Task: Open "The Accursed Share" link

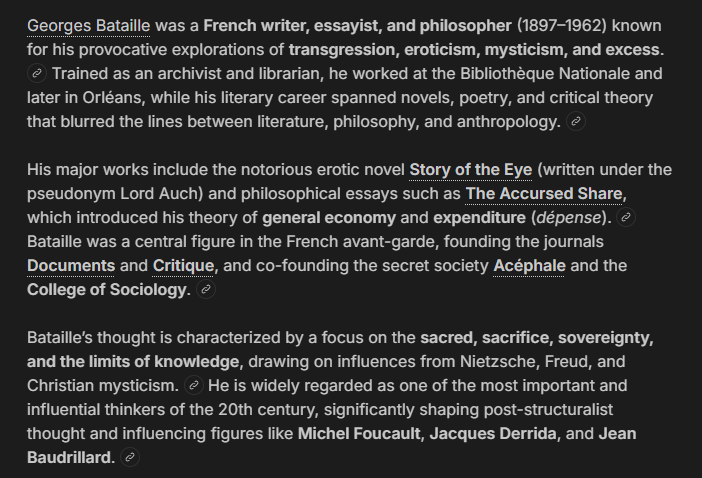Action: 544,194
